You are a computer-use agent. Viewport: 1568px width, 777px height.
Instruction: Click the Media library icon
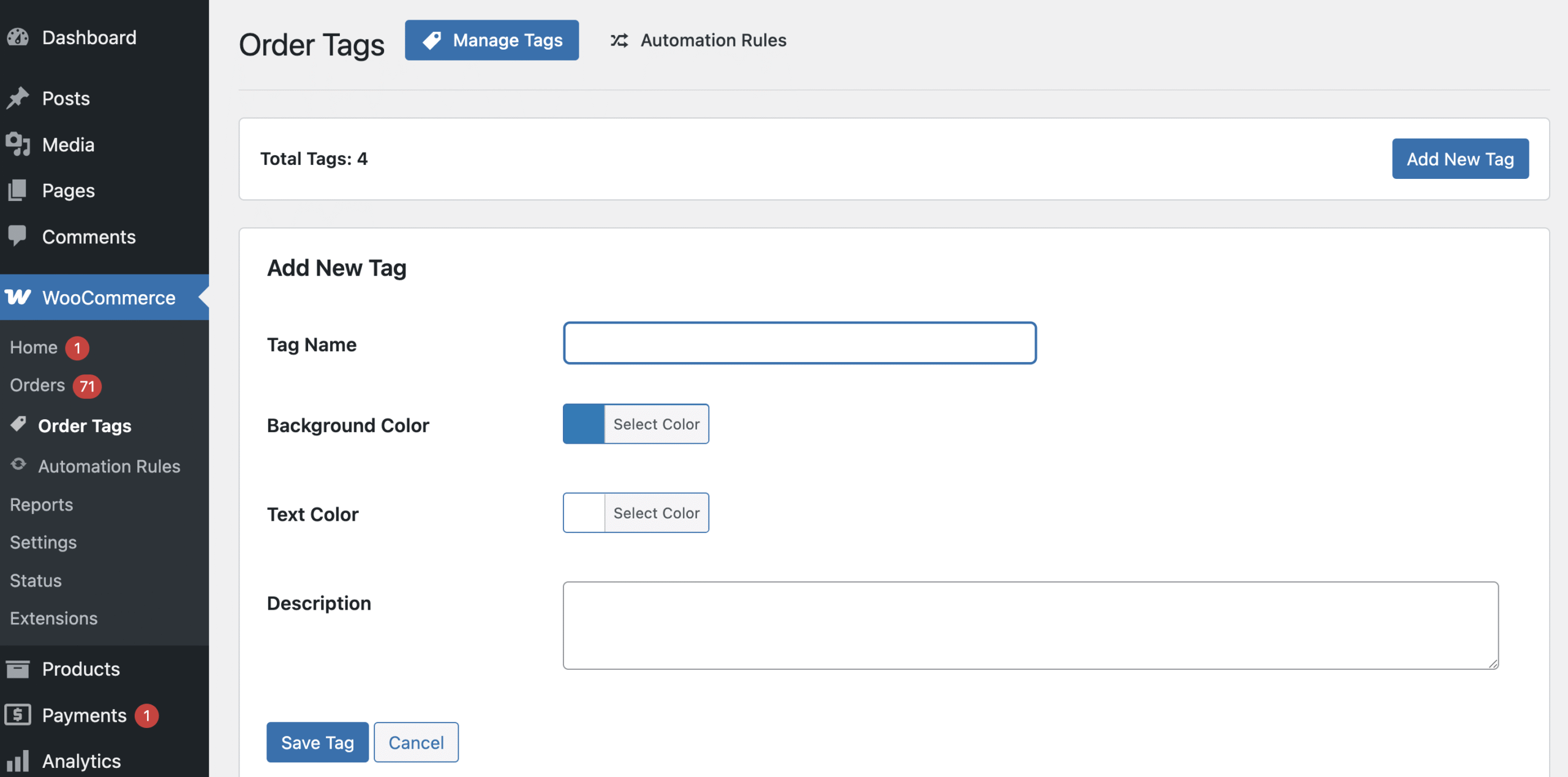(x=18, y=145)
